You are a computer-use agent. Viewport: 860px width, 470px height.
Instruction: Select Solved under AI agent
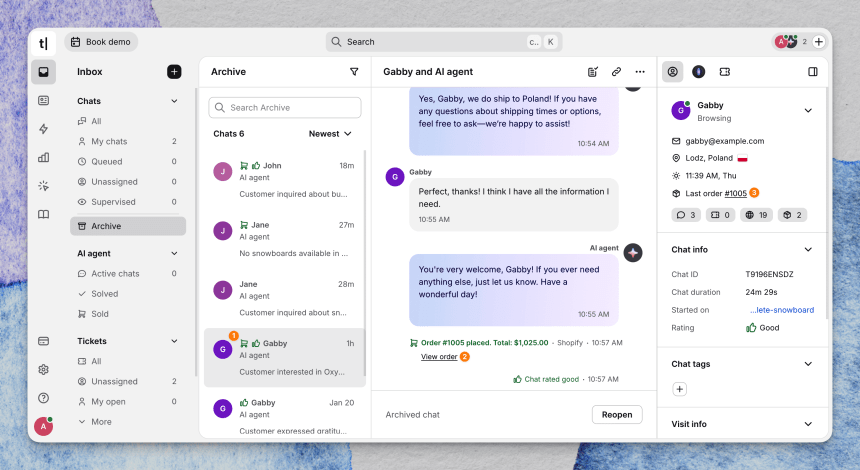pyautogui.click(x=128, y=294)
